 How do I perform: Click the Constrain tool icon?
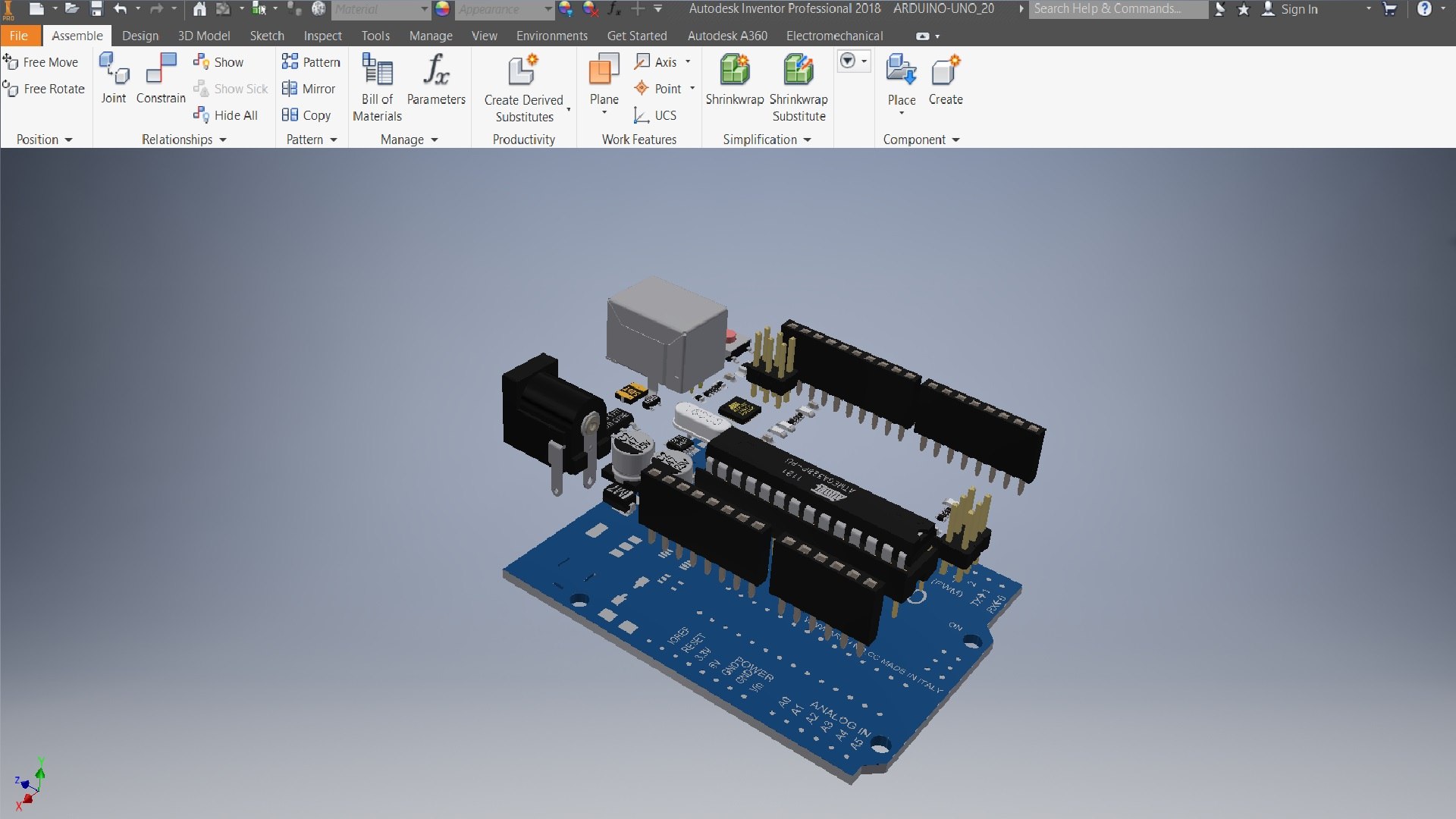click(x=161, y=68)
